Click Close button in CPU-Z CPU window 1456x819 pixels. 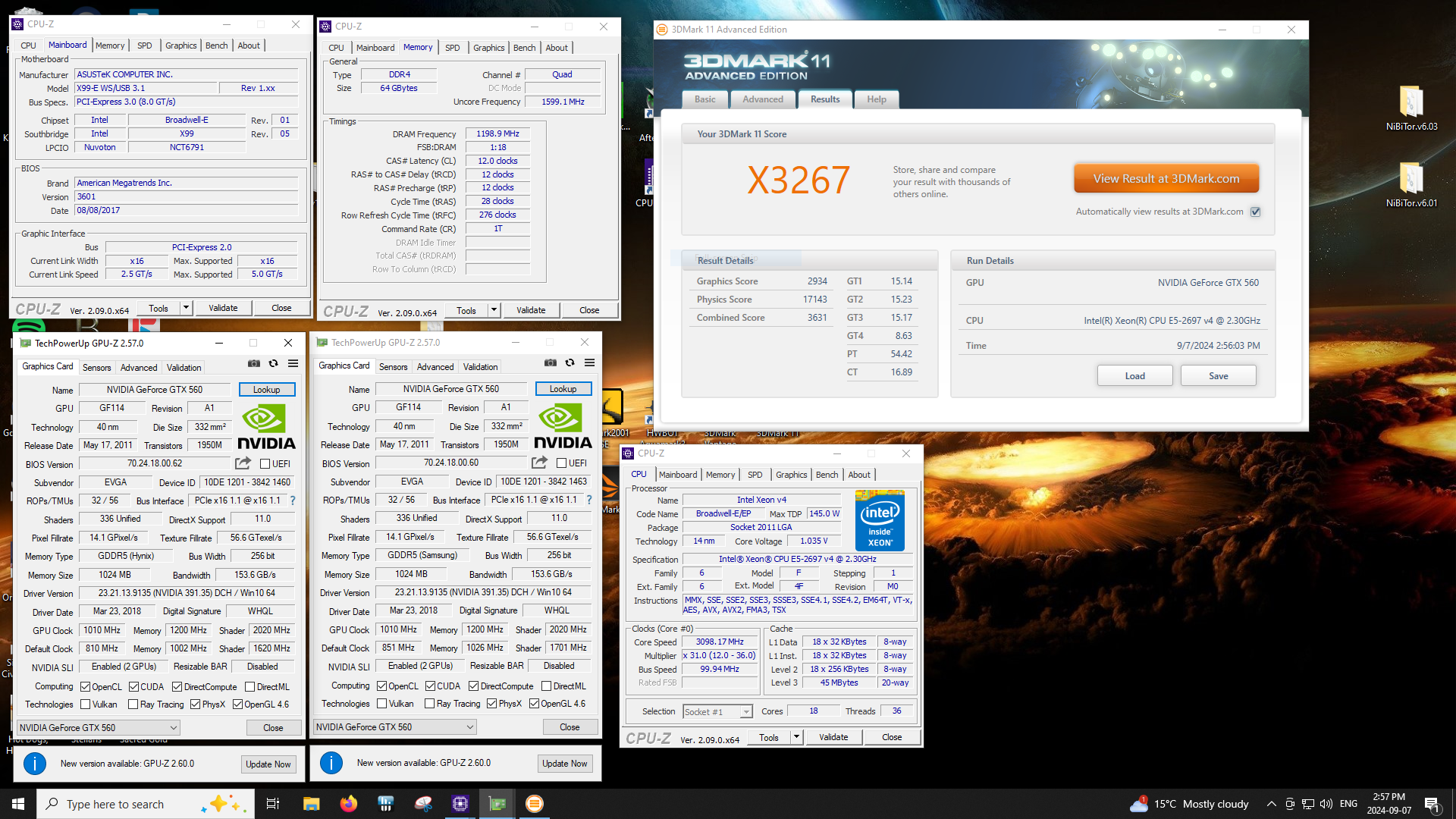pos(892,737)
